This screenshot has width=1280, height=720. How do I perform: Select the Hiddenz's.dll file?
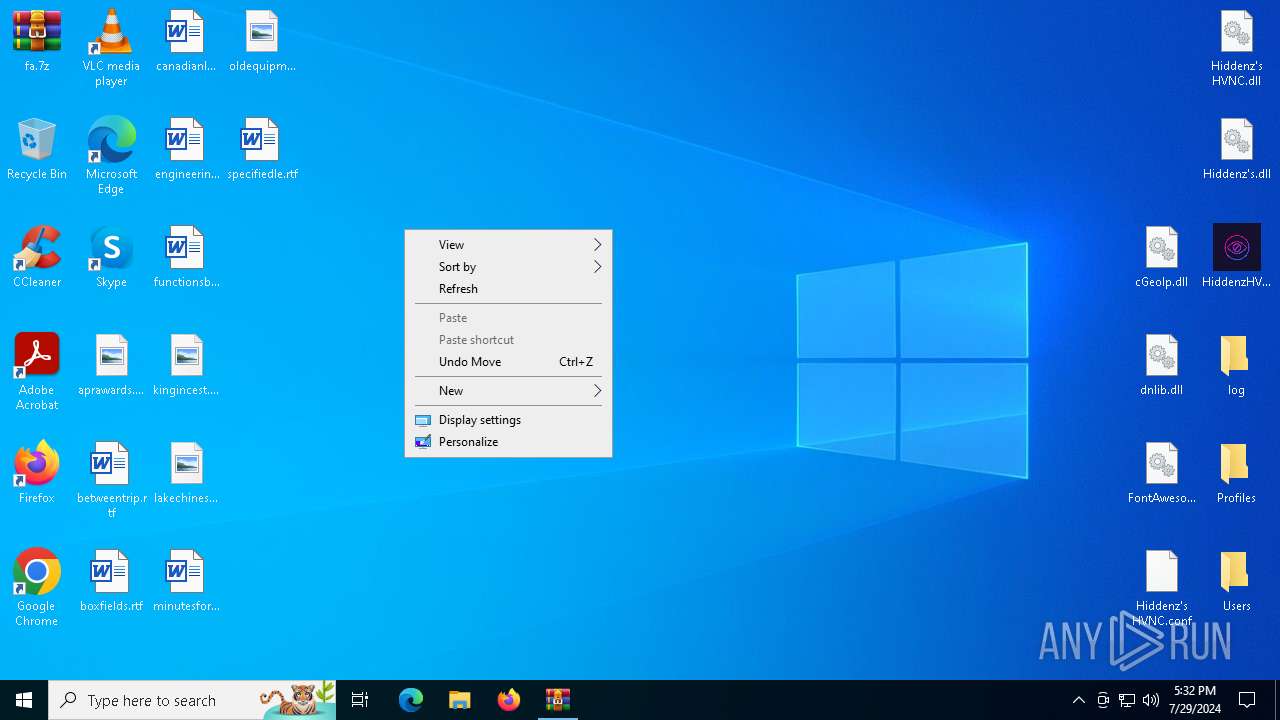[x=1237, y=149]
